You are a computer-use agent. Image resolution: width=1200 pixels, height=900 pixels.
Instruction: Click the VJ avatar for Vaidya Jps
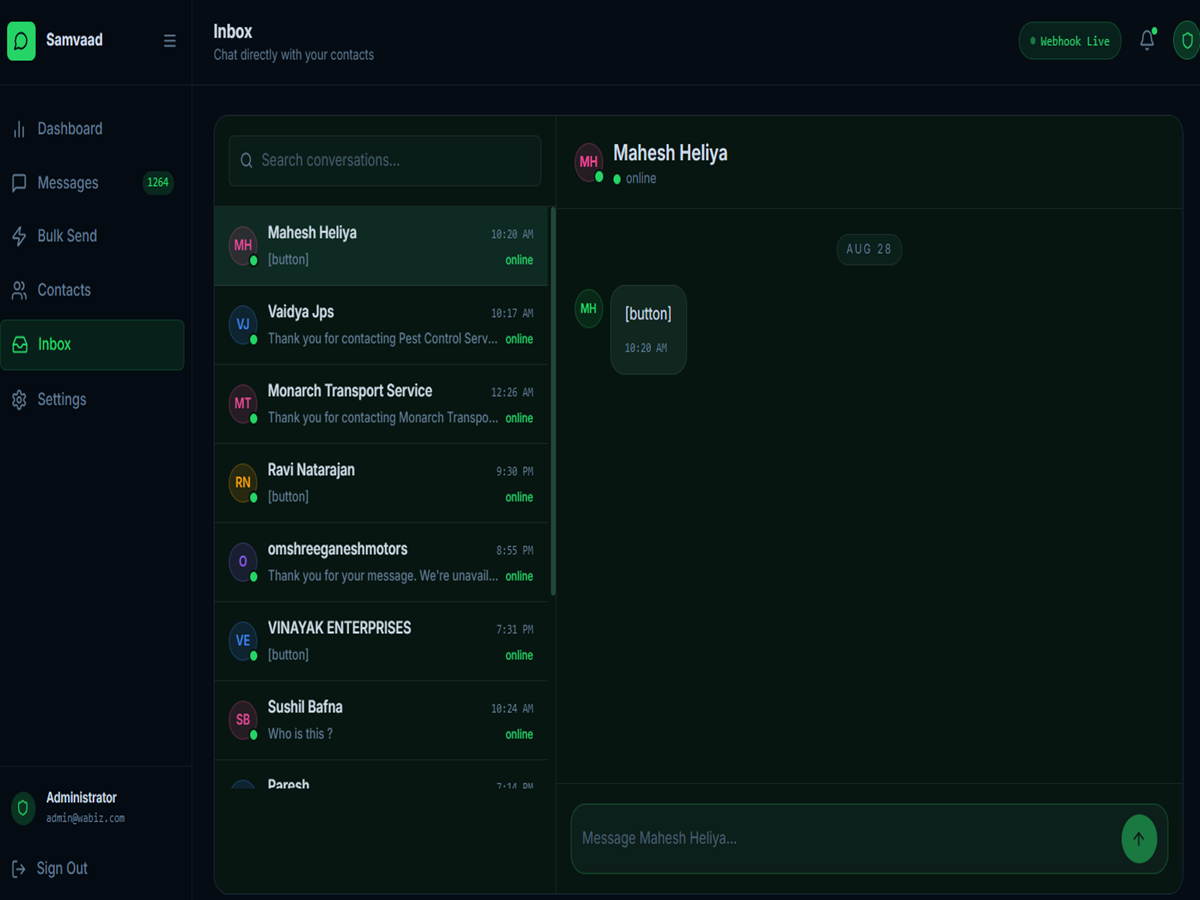pos(243,325)
